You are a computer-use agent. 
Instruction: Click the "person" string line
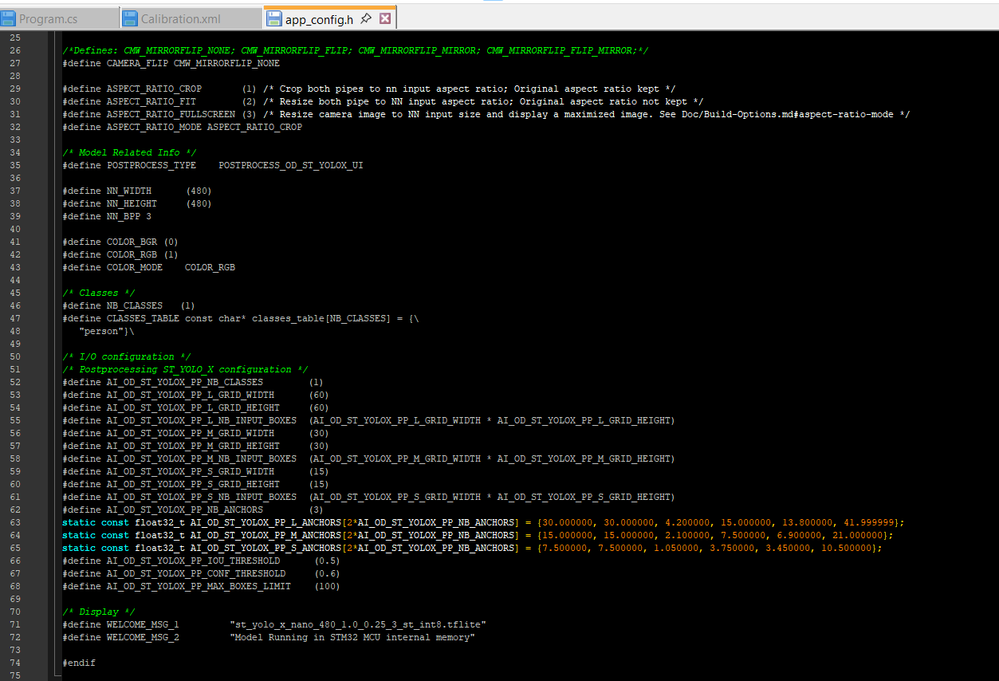pos(106,331)
